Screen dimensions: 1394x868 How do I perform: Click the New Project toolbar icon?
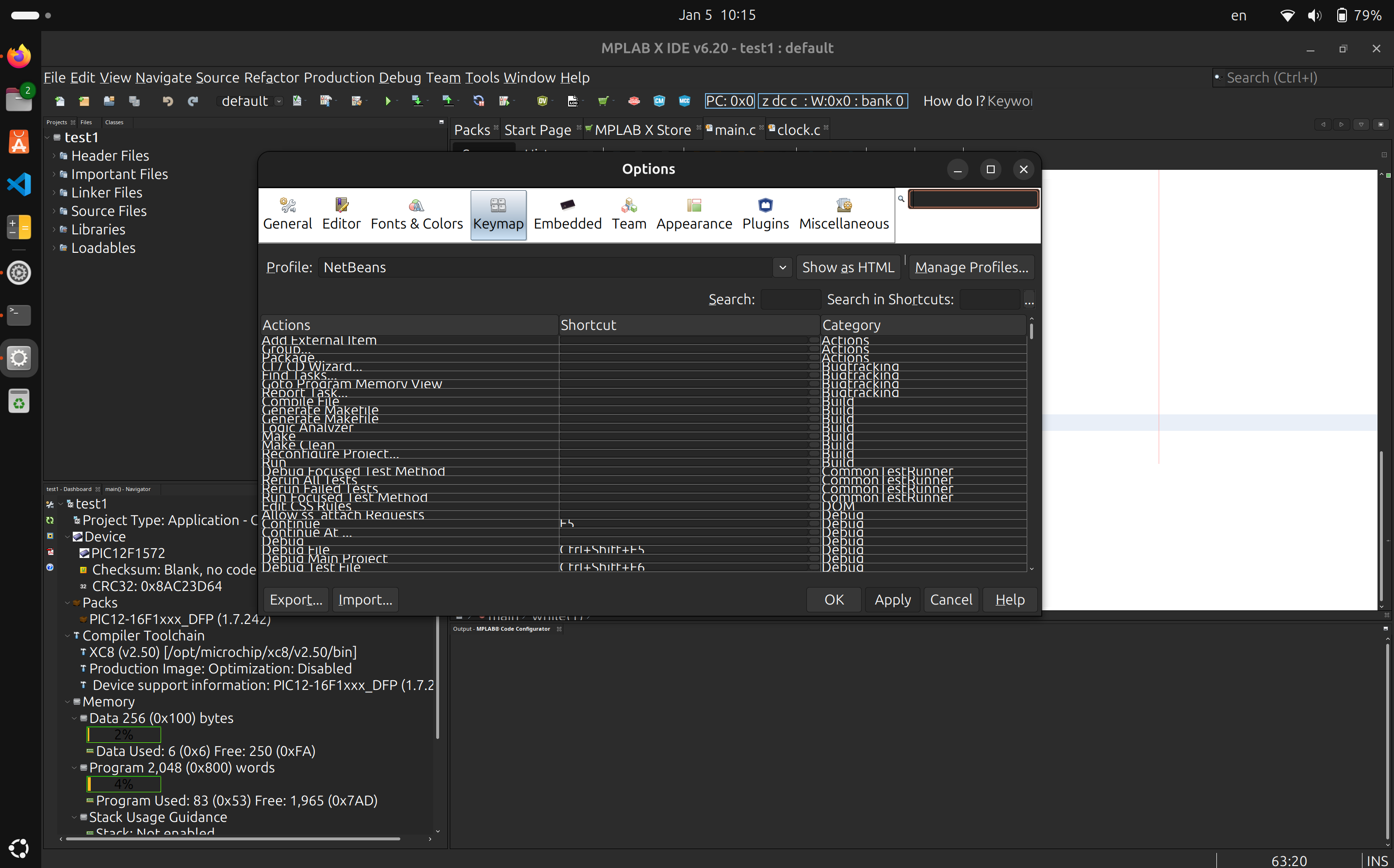(x=84, y=101)
